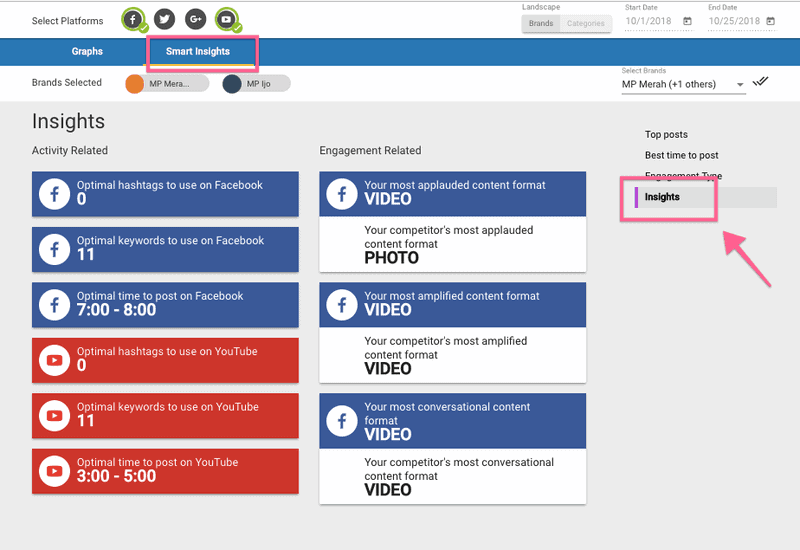Select the YouTube platform icon
The width and height of the screenshot is (800, 550).
[x=227, y=19]
